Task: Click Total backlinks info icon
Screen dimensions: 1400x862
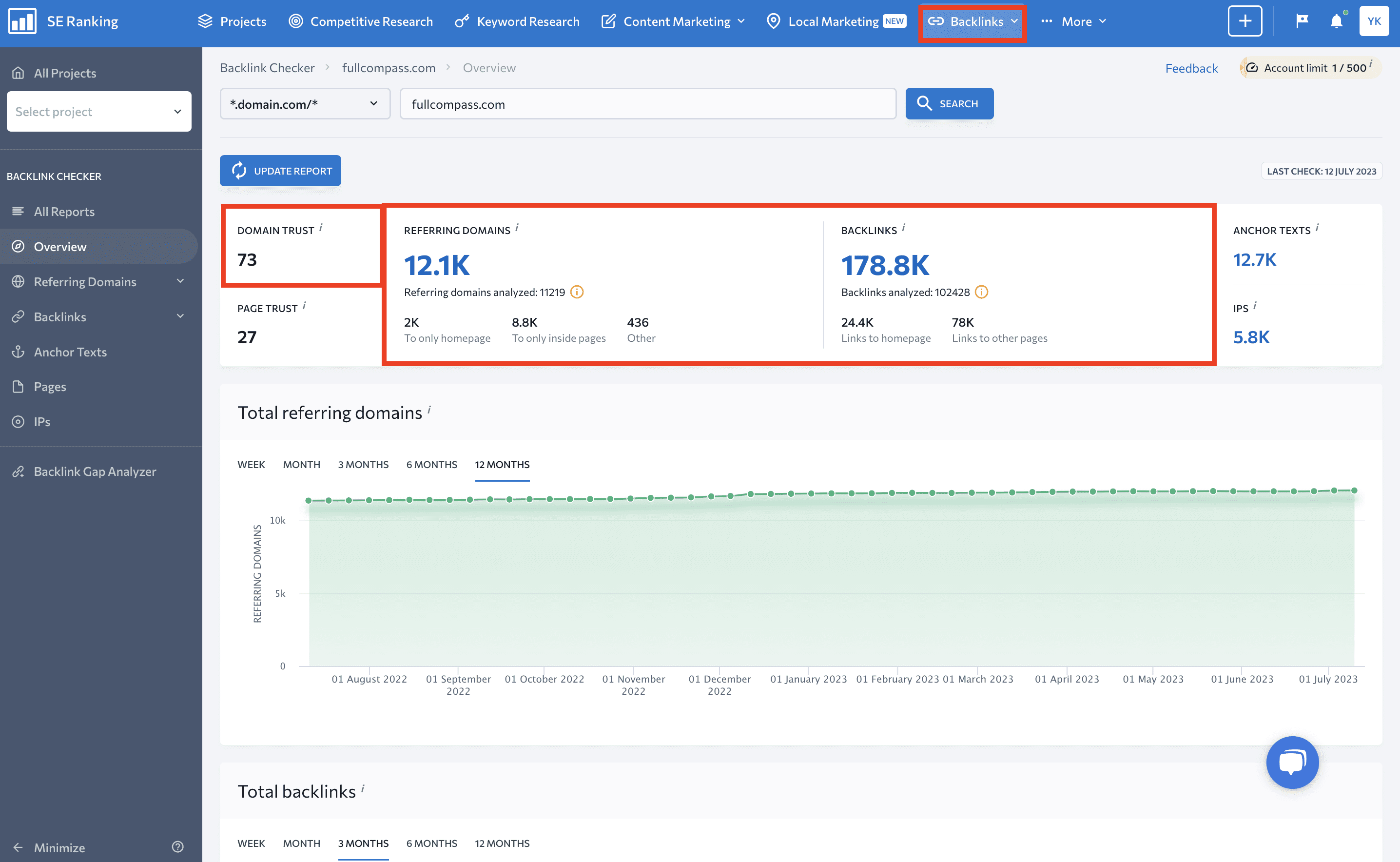Action: 363,788
